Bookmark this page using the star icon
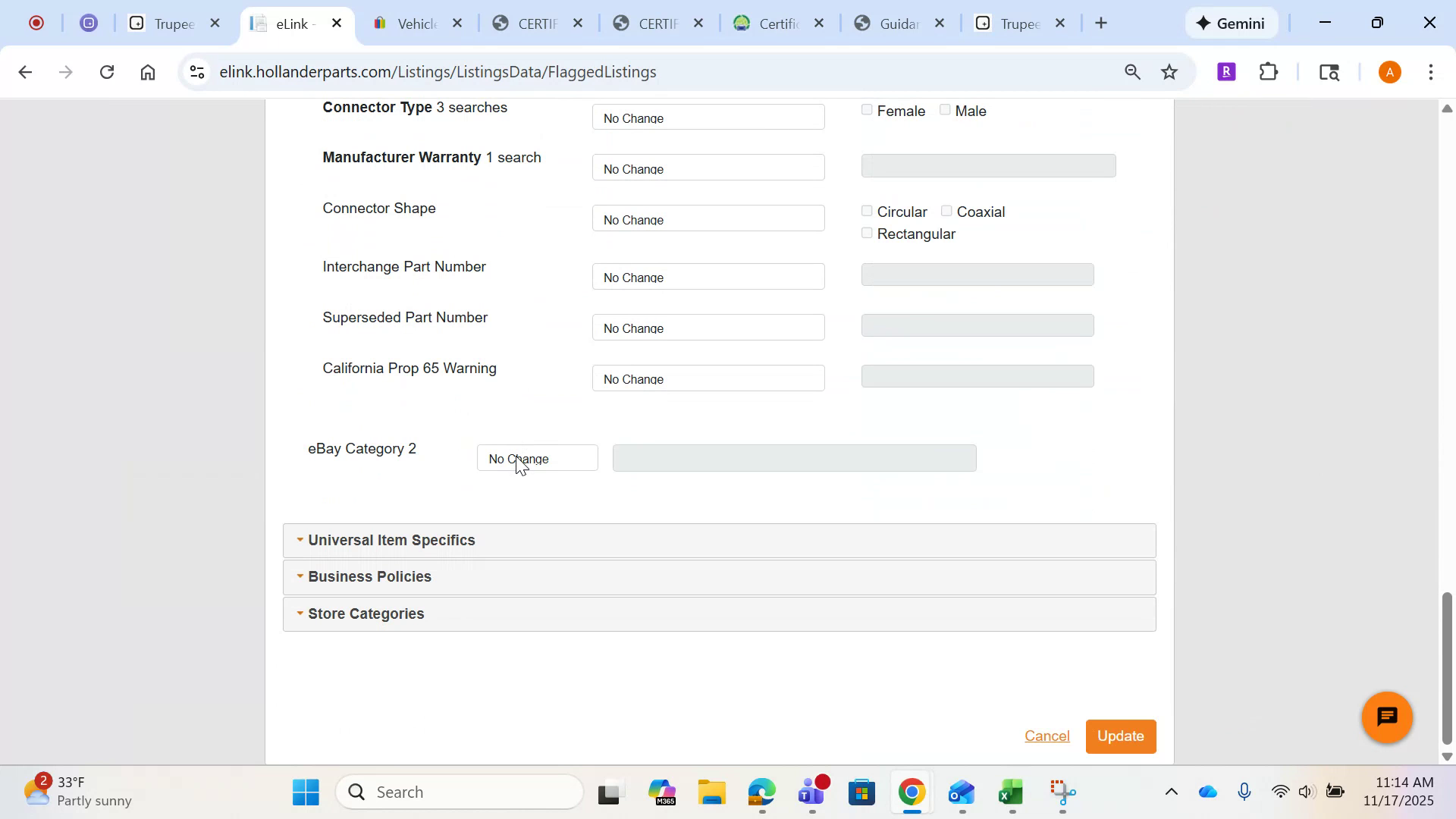Viewport: 1456px width, 819px height. click(1169, 71)
